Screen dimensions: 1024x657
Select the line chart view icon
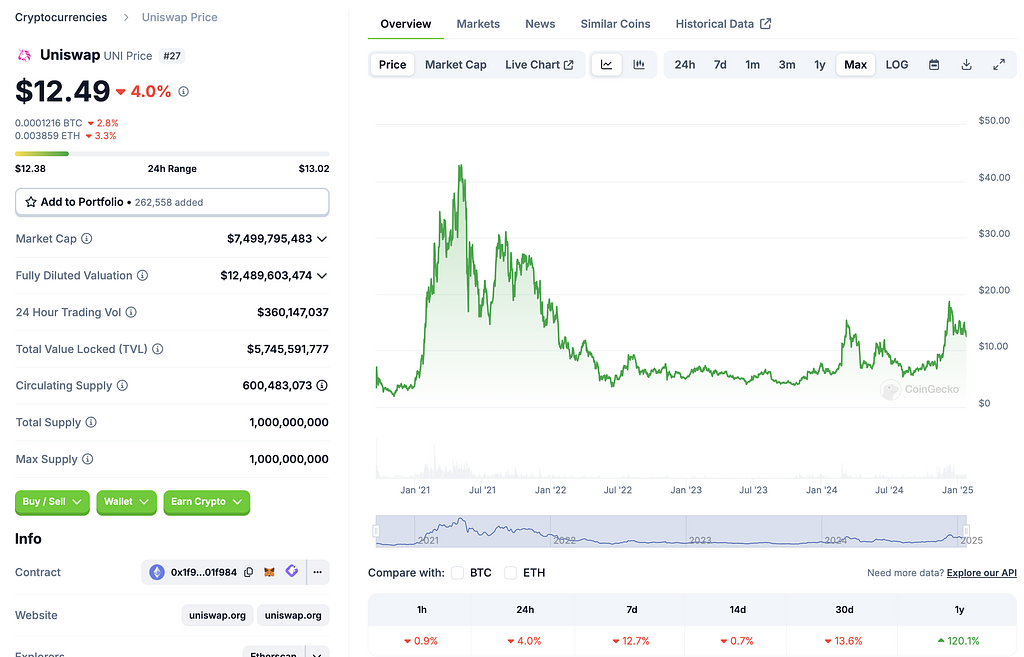pos(607,65)
